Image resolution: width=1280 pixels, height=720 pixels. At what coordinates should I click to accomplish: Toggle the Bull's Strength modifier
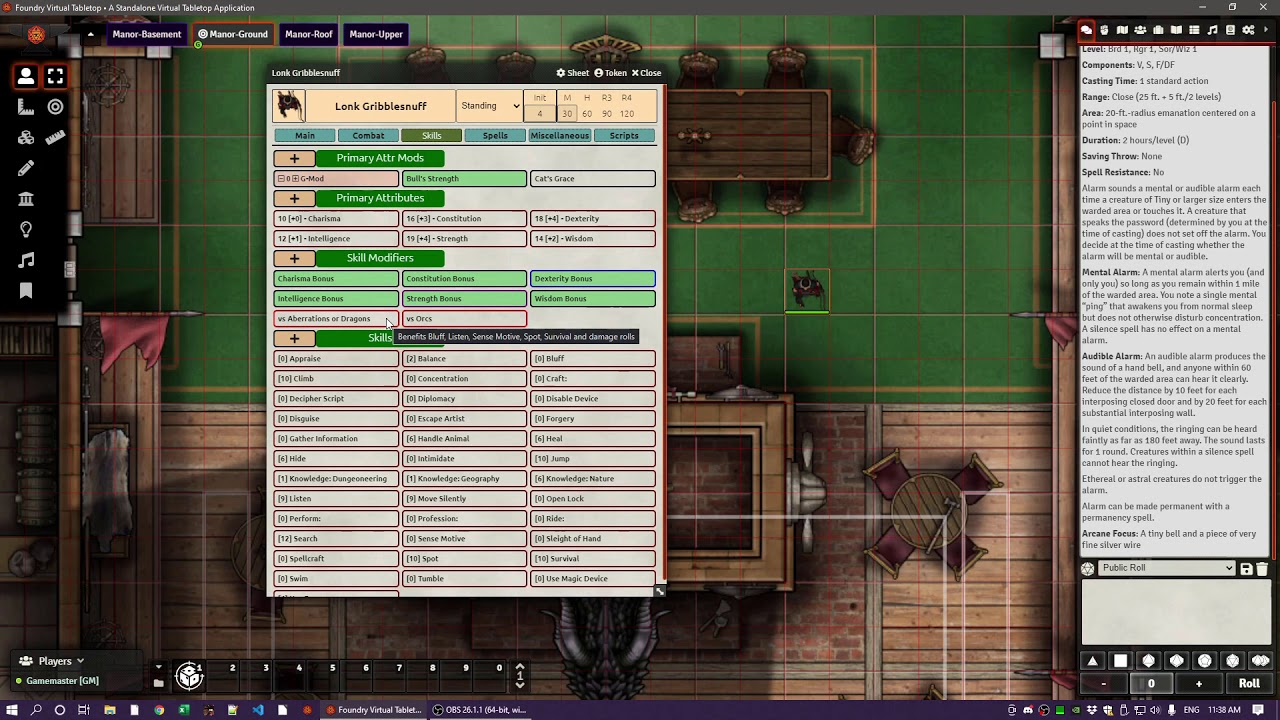point(464,179)
